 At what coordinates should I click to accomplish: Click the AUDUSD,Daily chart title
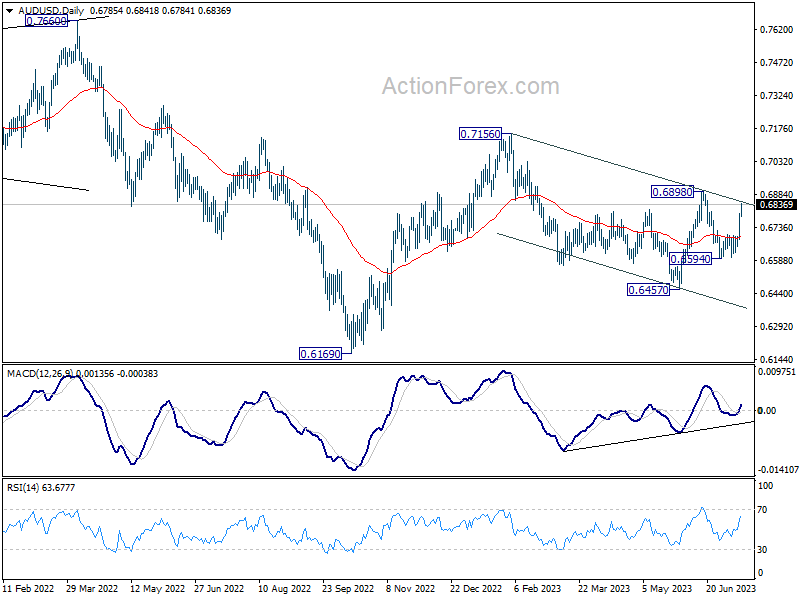pos(51,11)
